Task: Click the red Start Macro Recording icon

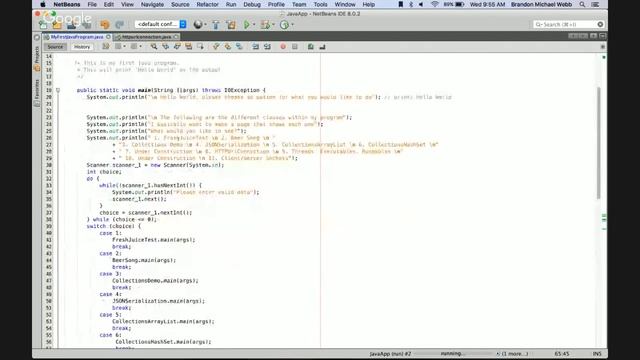Action: point(283,47)
